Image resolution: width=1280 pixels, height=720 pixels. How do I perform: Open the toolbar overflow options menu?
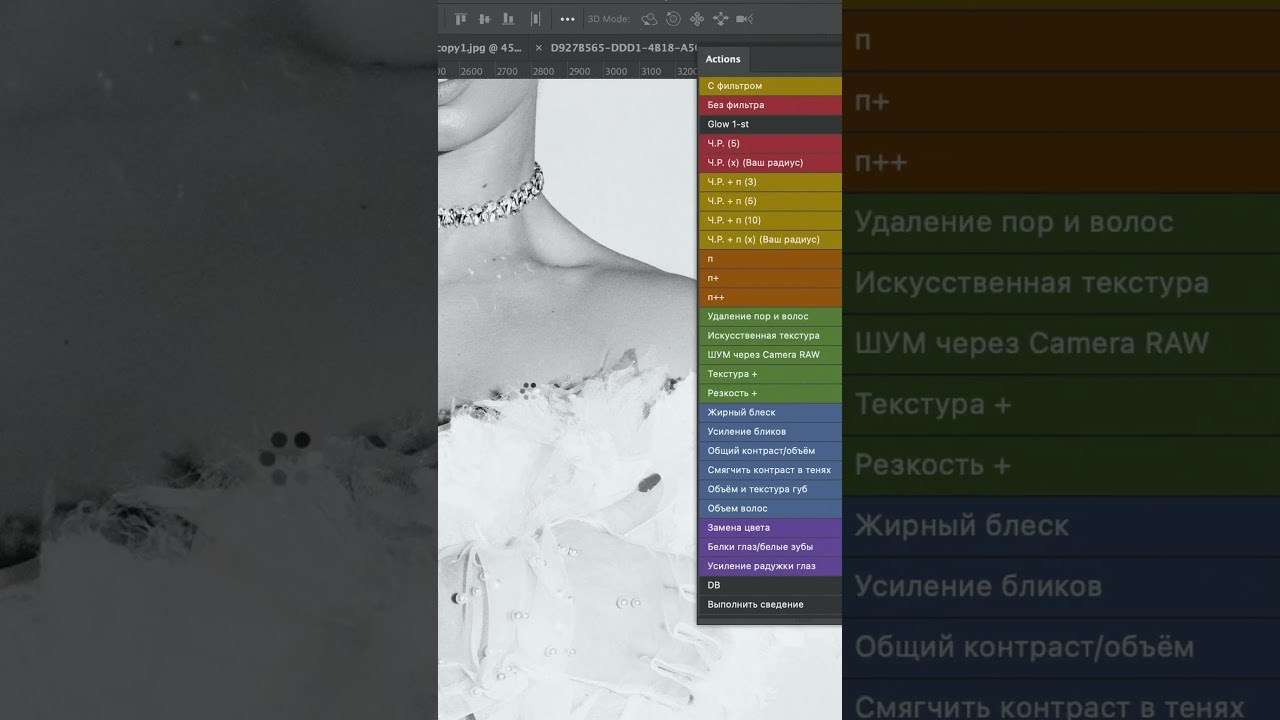(568, 18)
